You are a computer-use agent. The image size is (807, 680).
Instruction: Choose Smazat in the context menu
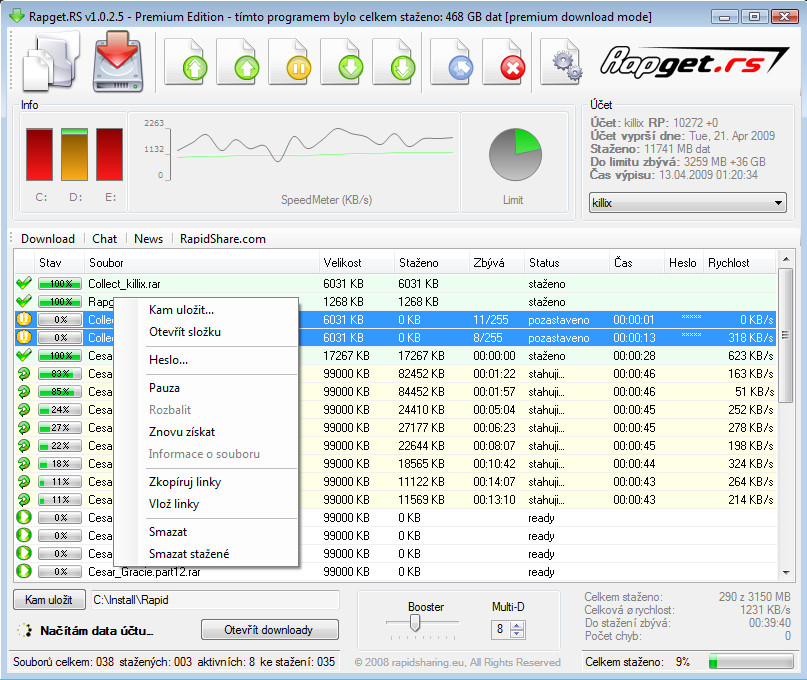coord(168,532)
